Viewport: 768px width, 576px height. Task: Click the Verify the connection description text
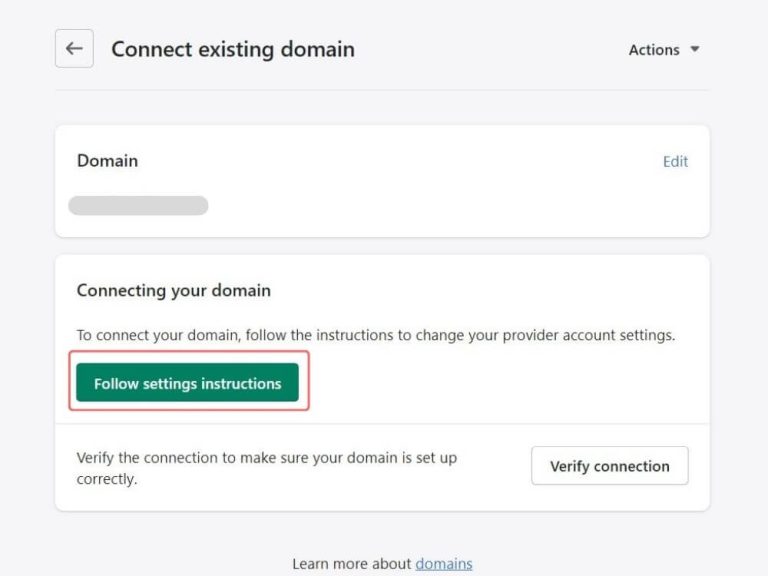point(266,468)
